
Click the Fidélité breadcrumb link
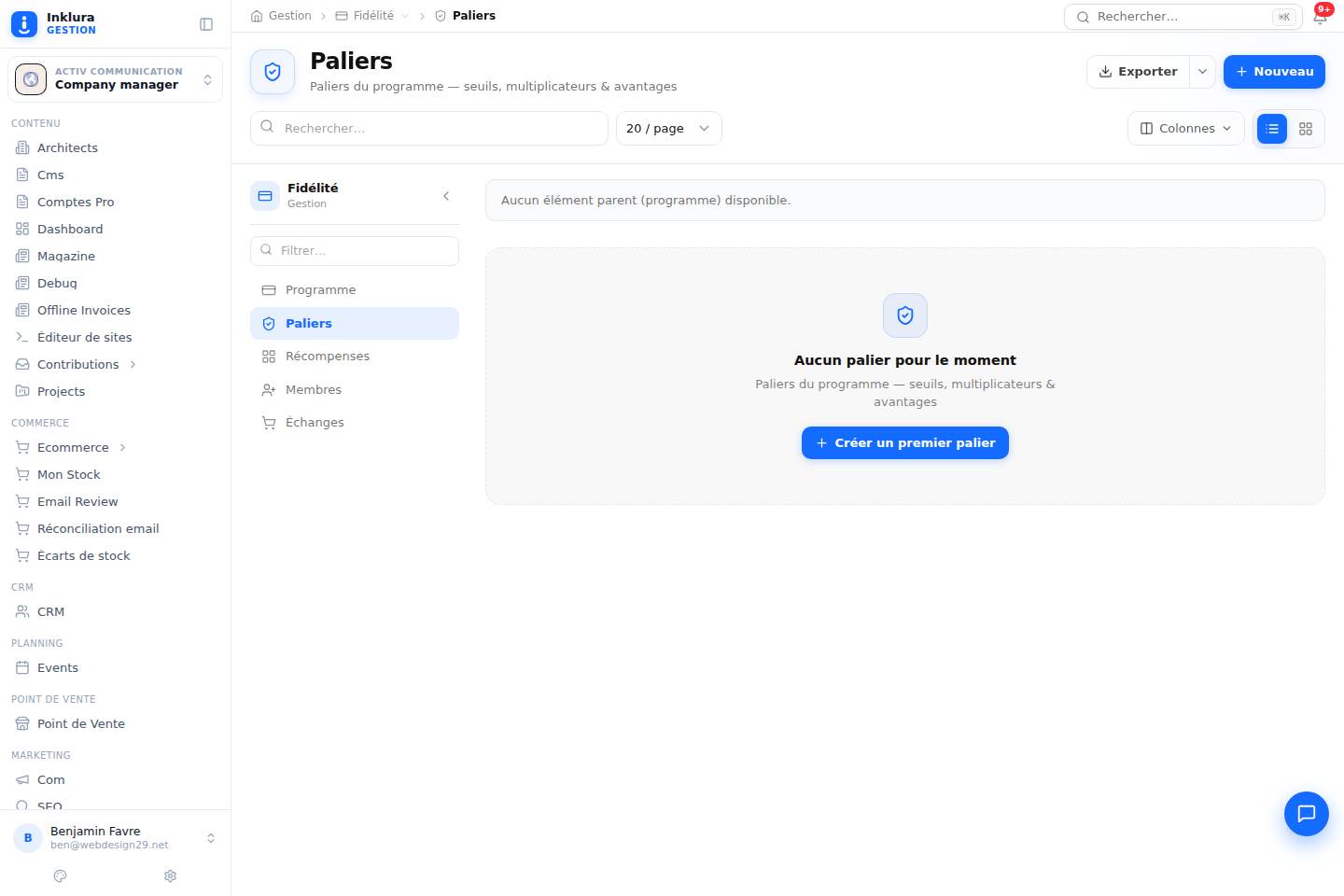(x=365, y=16)
